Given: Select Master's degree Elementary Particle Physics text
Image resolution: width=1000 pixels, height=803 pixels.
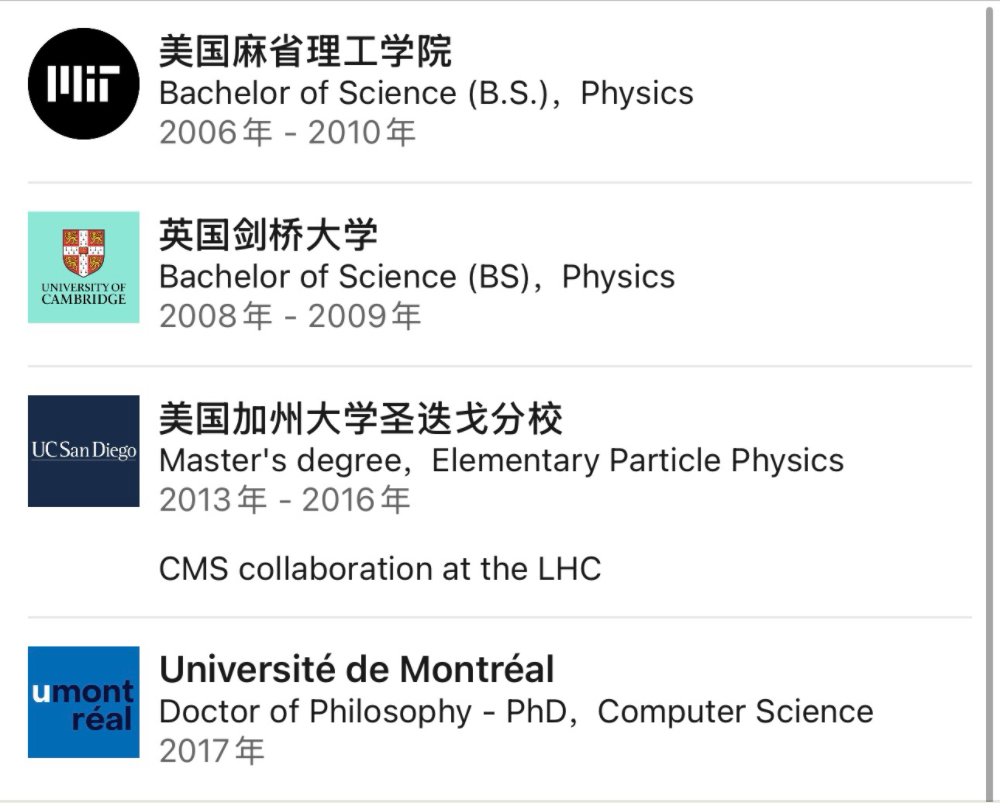Looking at the screenshot, I should pyautogui.click(x=501, y=461).
